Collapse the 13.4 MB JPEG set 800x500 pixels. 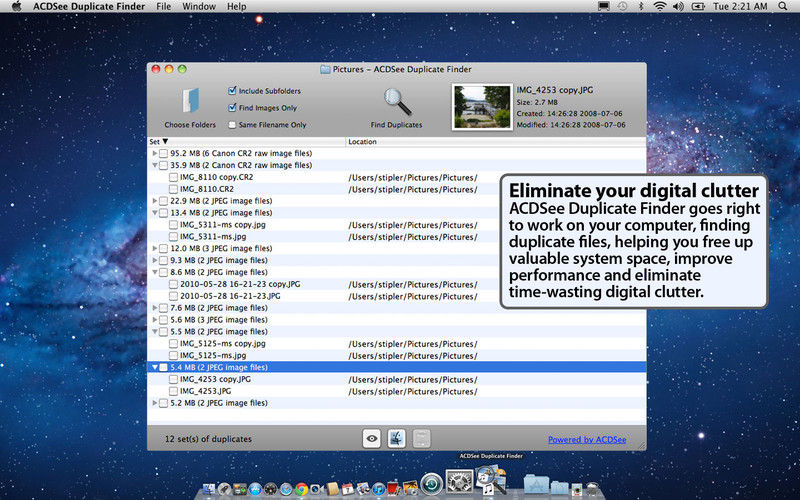click(155, 213)
